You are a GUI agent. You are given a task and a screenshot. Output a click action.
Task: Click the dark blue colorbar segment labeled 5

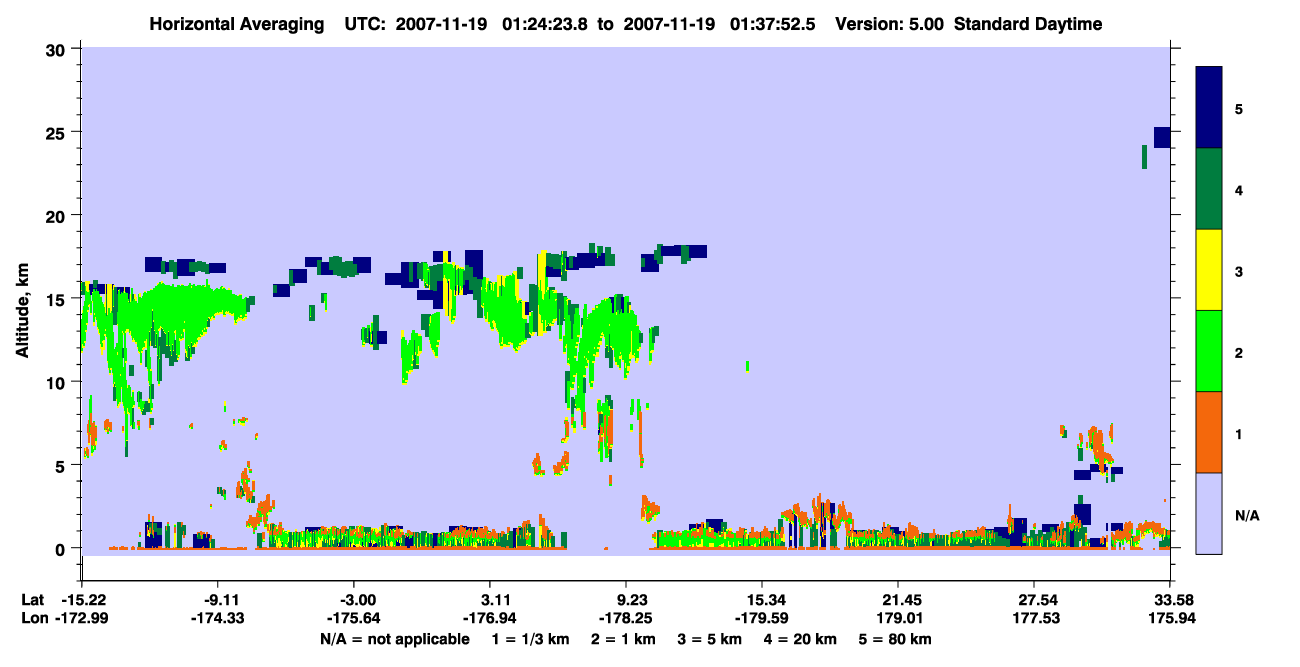pyautogui.click(x=1209, y=108)
